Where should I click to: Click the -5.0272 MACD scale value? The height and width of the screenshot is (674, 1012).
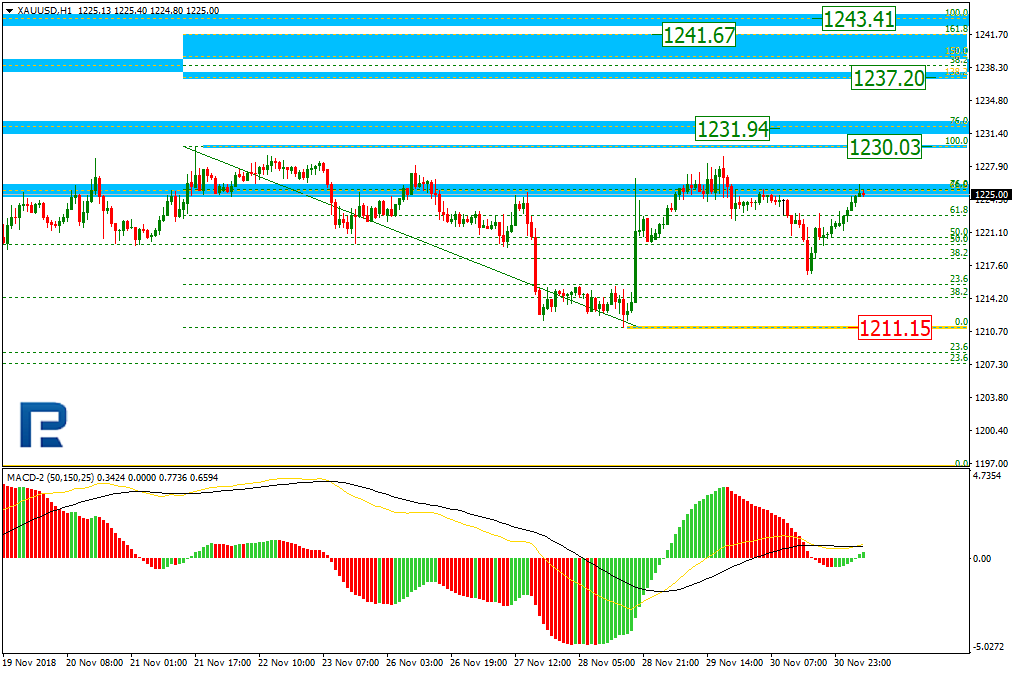[988, 646]
